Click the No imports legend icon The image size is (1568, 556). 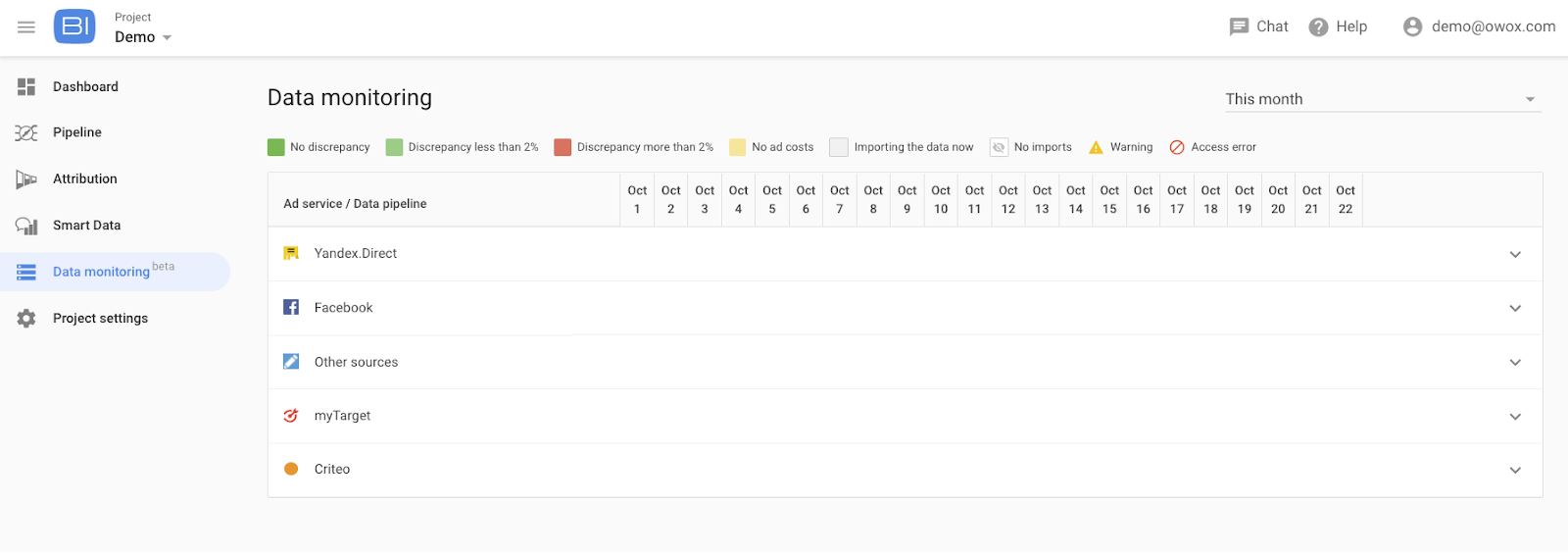(x=999, y=147)
